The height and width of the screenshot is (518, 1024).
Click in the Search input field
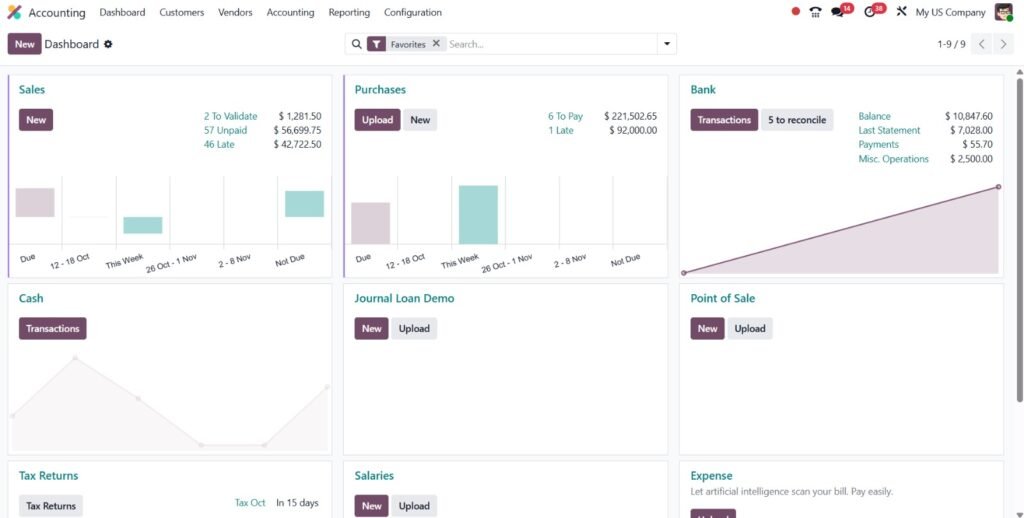tap(550, 44)
